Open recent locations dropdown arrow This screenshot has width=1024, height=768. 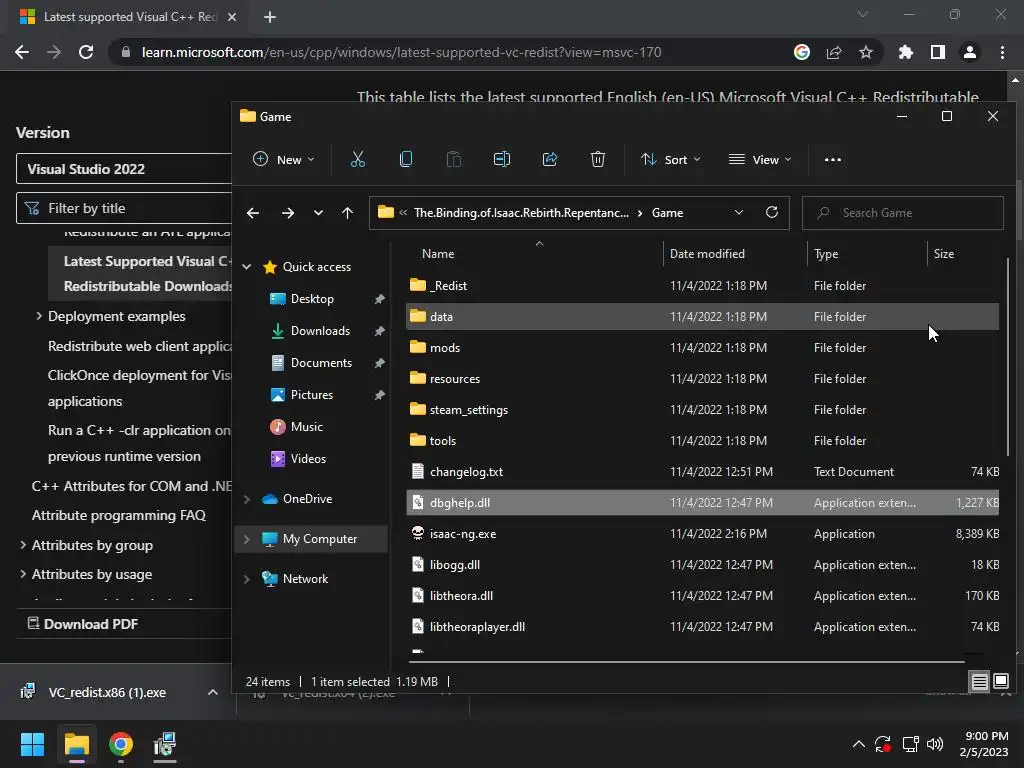point(318,213)
